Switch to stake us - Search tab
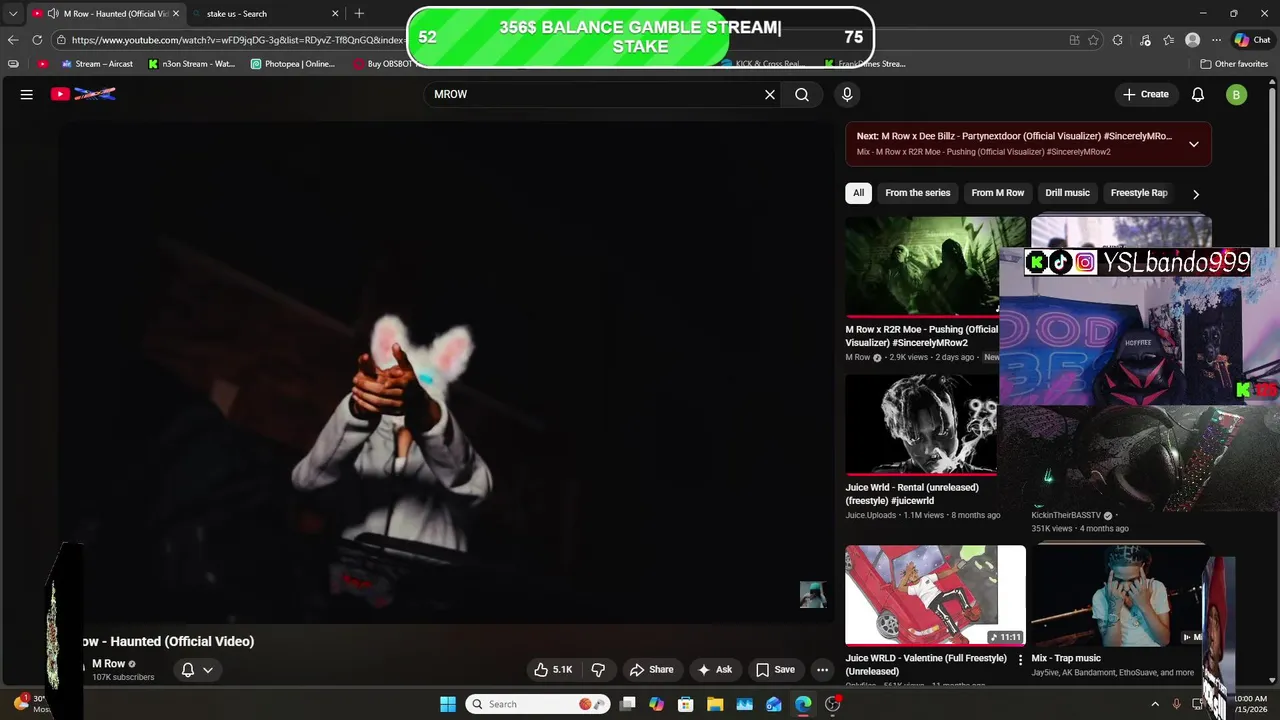Viewport: 1280px width, 720px height. [262, 14]
